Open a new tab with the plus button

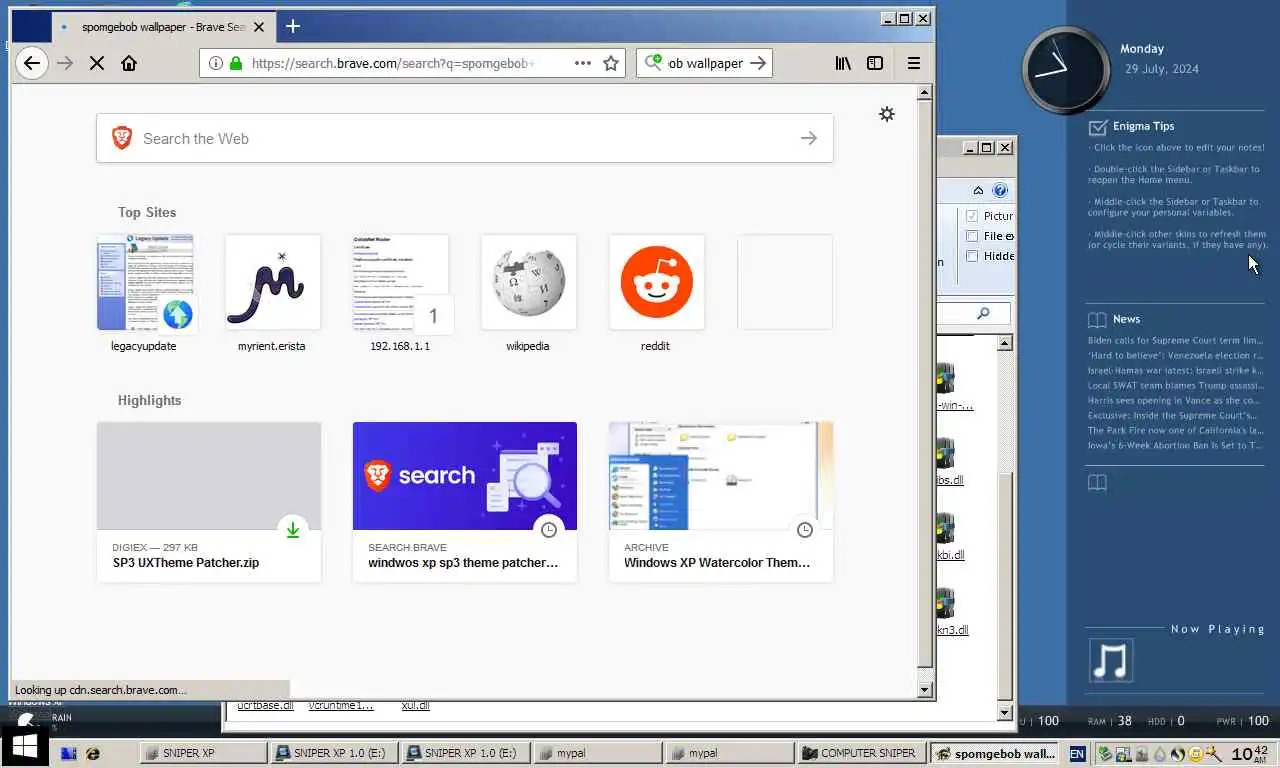293,26
